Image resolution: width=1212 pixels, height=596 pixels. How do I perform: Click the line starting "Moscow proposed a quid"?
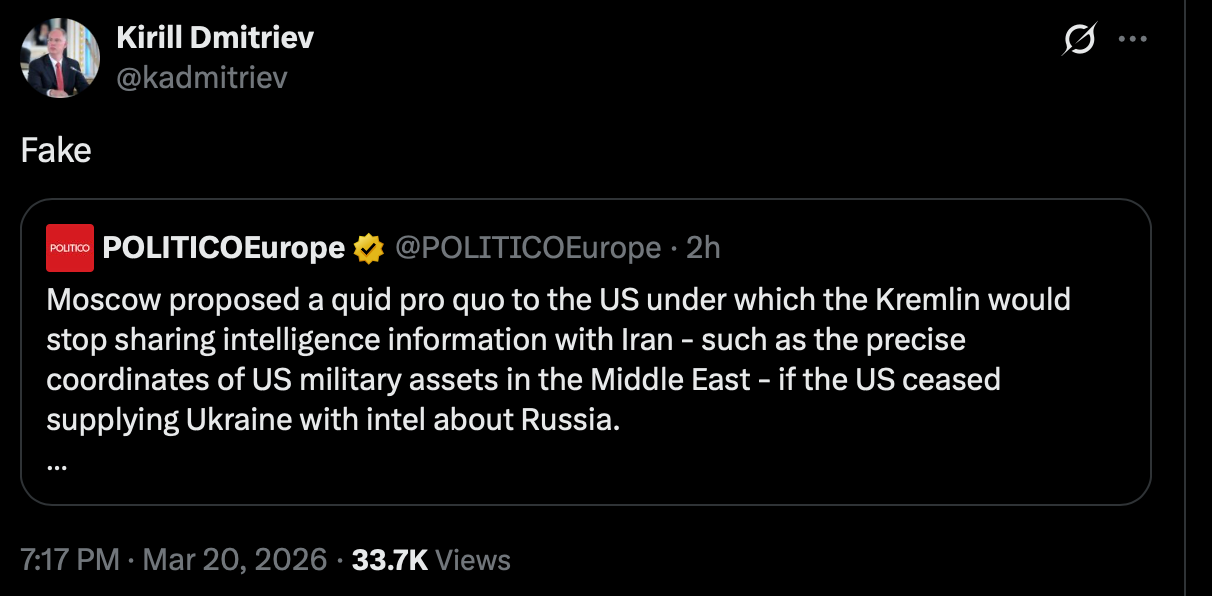pos(558,299)
